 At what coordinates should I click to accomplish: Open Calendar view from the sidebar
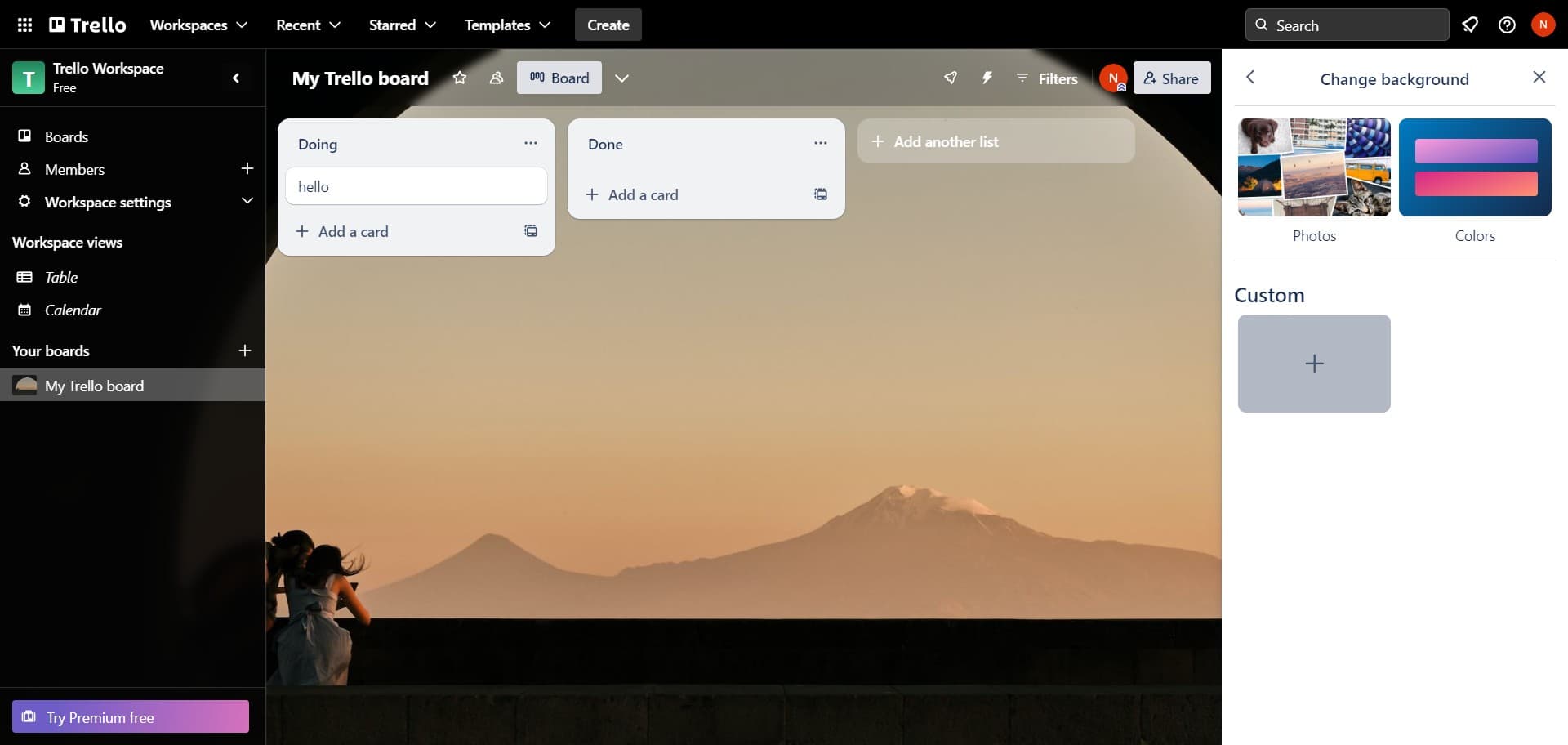[73, 310]
